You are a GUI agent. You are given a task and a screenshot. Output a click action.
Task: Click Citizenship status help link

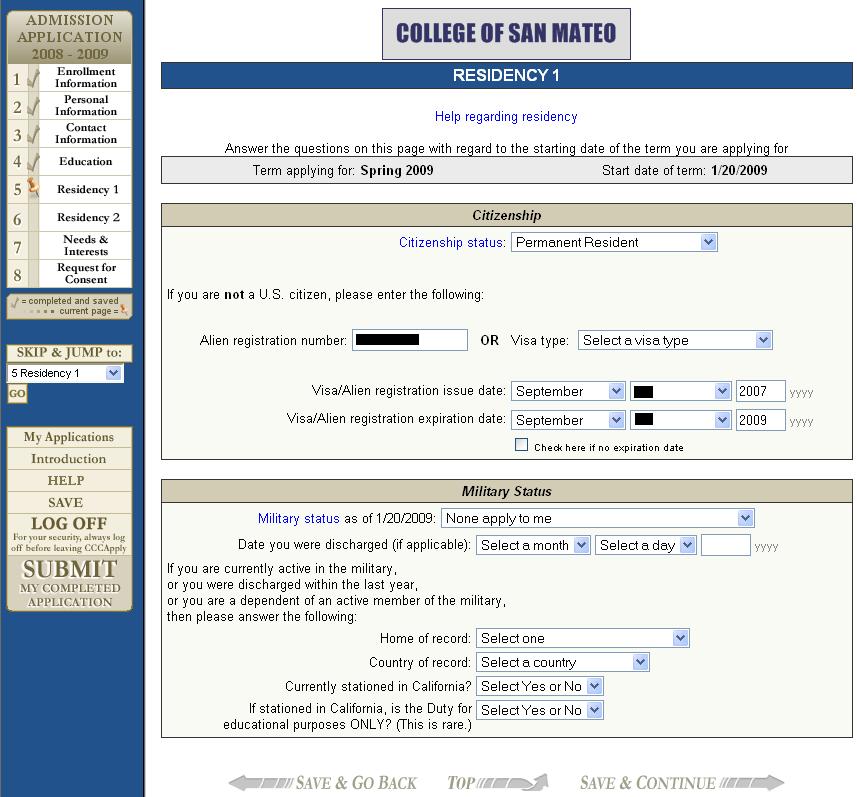[x=451, y=242]
